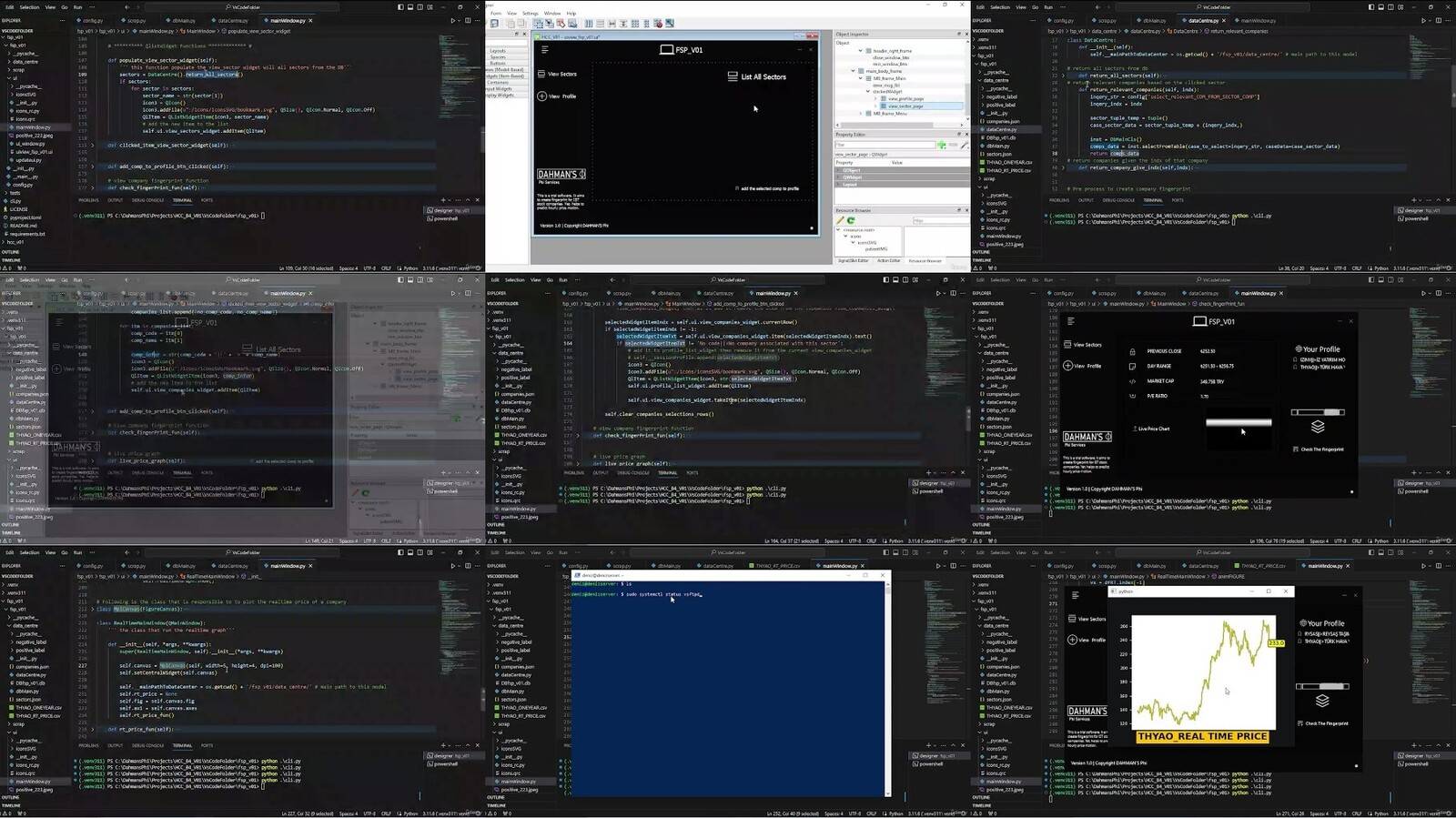Break the layout using Qt Designer toolbar

658,24
